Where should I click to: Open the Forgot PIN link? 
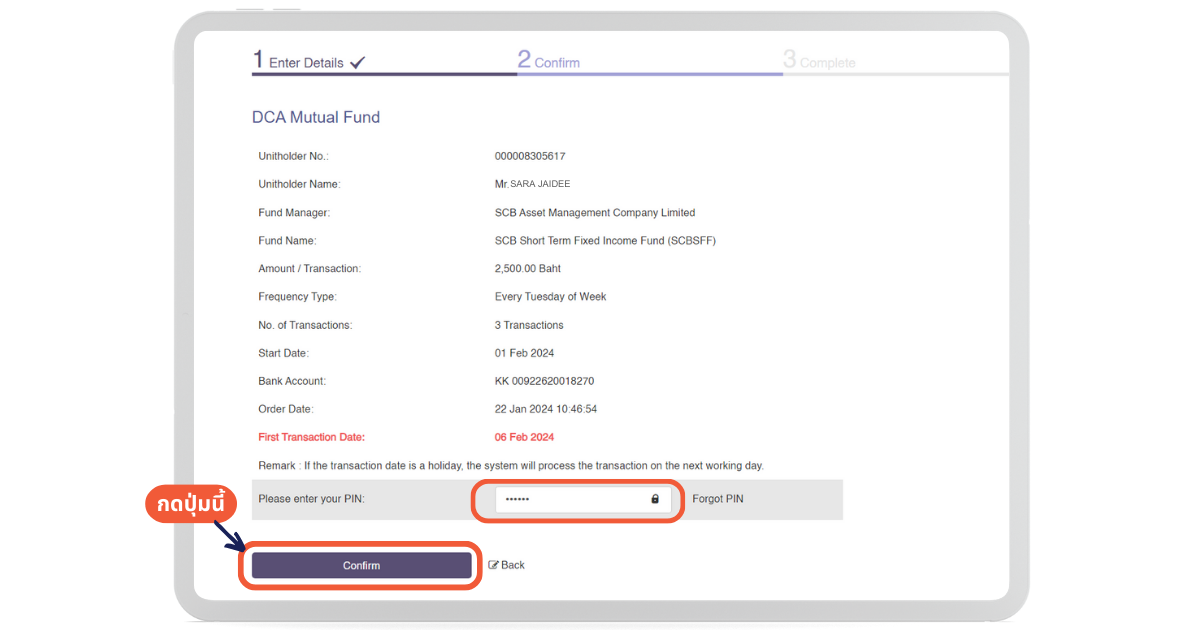coord(717,499)
